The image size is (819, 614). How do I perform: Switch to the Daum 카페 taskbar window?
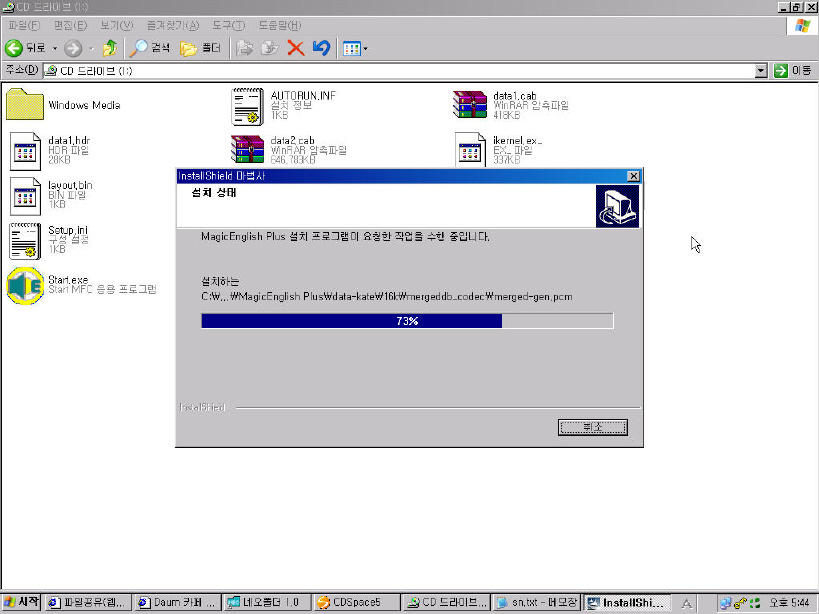coord(177,603)
